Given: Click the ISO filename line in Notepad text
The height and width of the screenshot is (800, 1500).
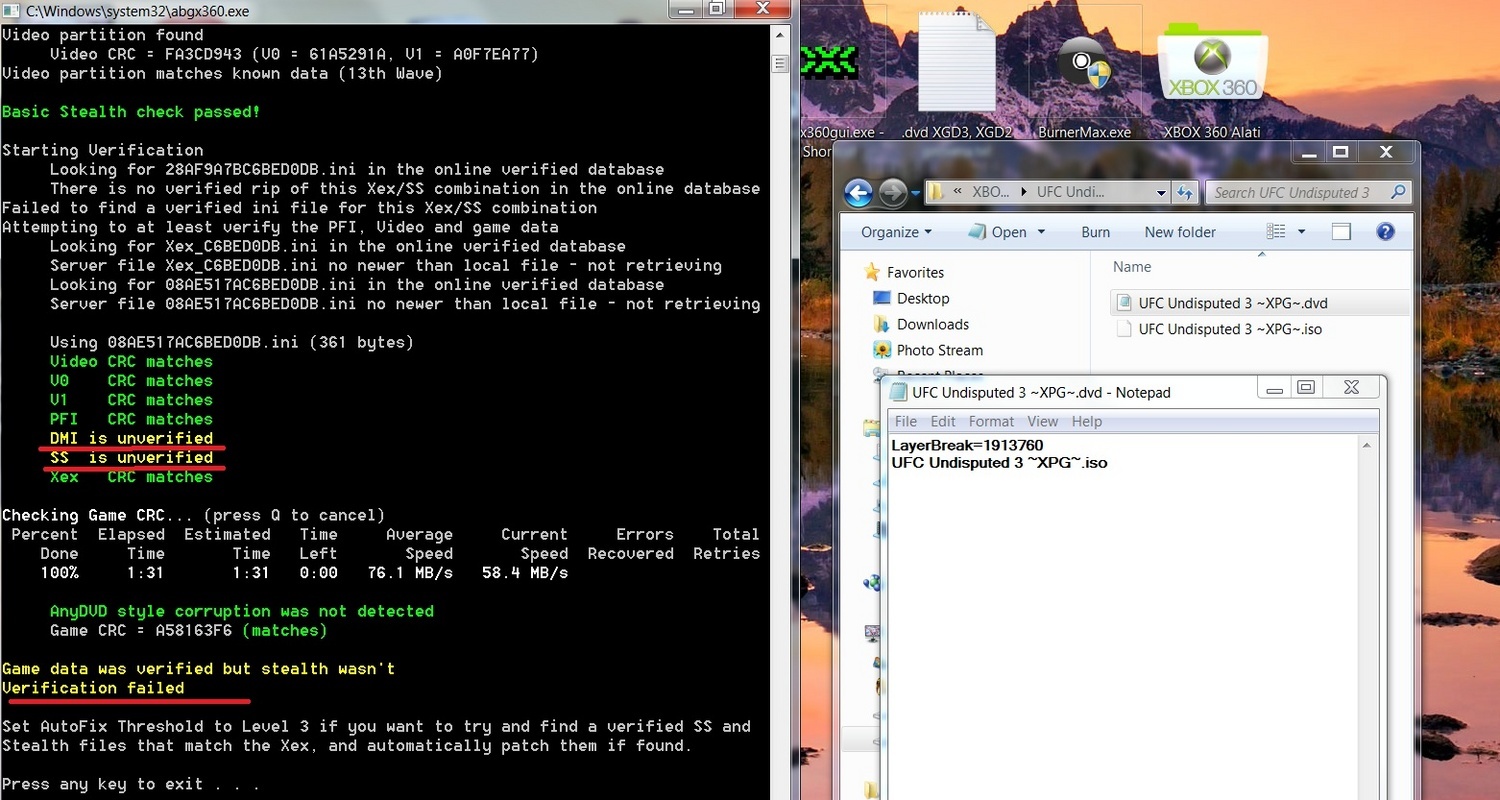Looking at the screenshot, I should coord(999,462).
